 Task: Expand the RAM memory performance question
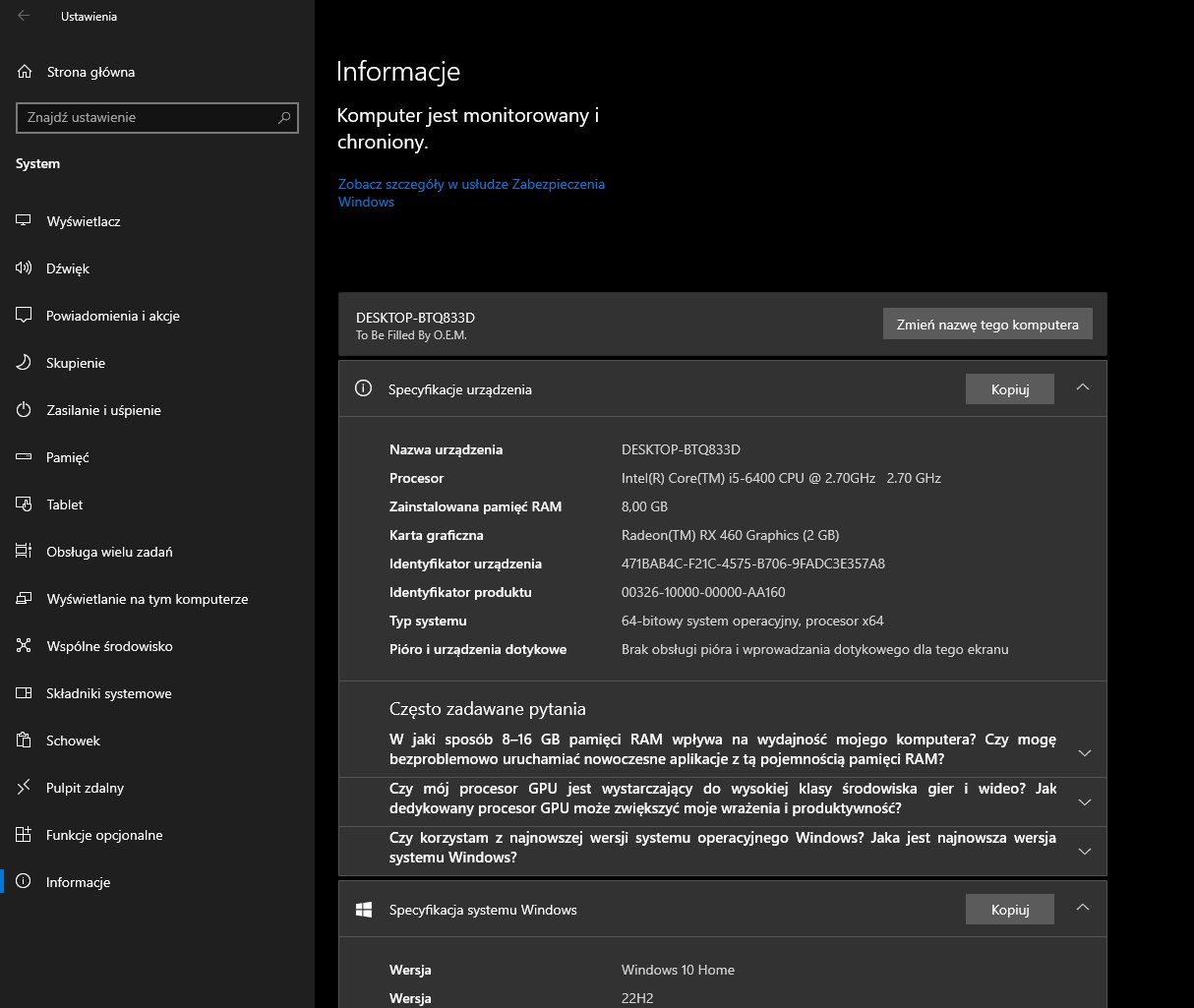pyautogui.click(x=1085, y=753)
